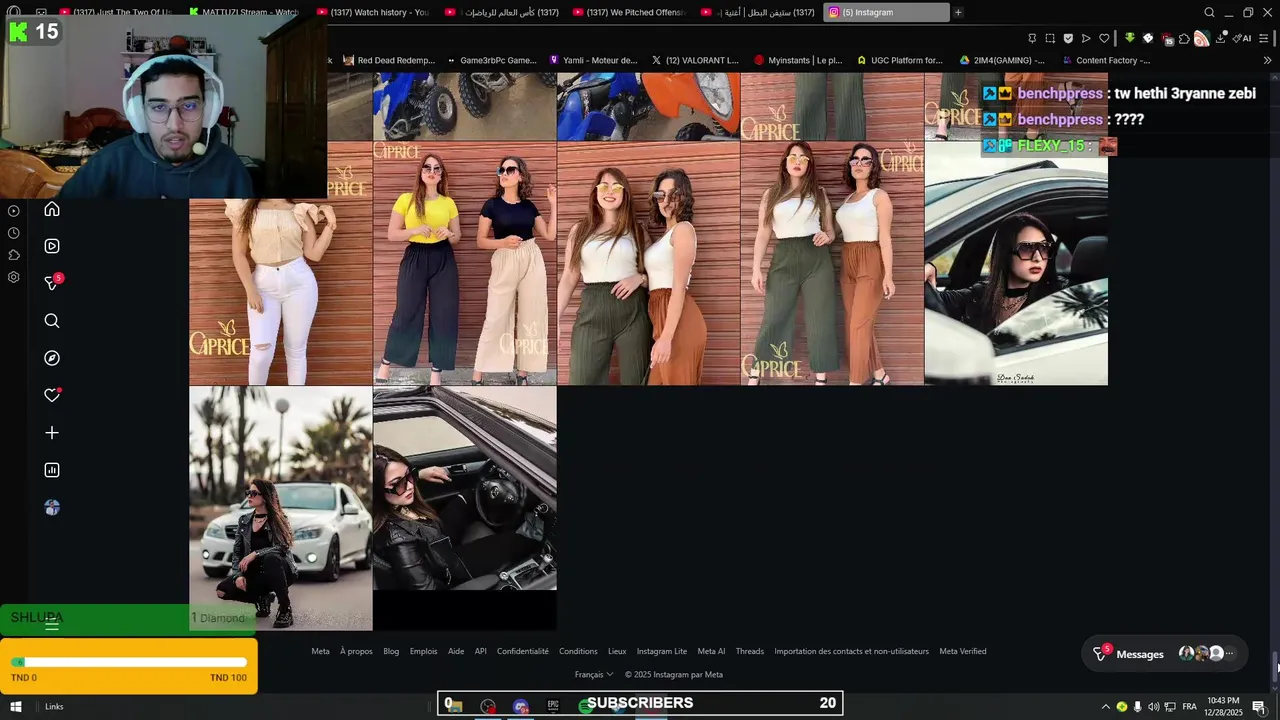Open the Français language dropdown
The width and height of the screenshot is (1280, 720).
594,674
